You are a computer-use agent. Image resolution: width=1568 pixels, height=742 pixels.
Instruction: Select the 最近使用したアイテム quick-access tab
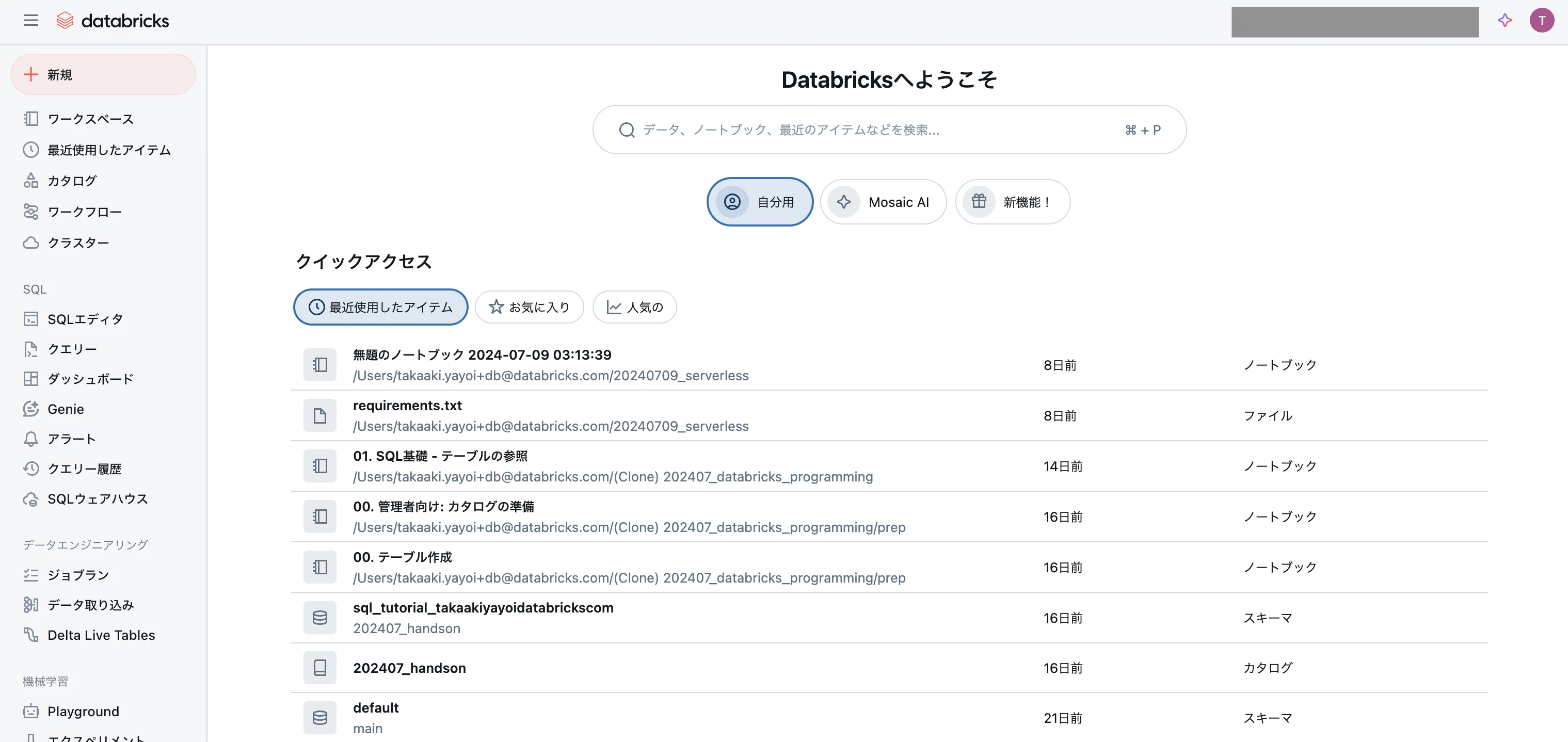tap(380, 307)
